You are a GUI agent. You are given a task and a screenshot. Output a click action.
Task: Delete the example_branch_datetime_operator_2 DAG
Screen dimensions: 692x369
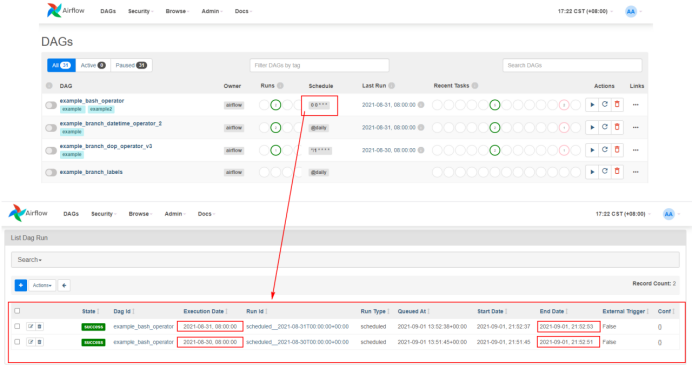click(x=617, y=128)
